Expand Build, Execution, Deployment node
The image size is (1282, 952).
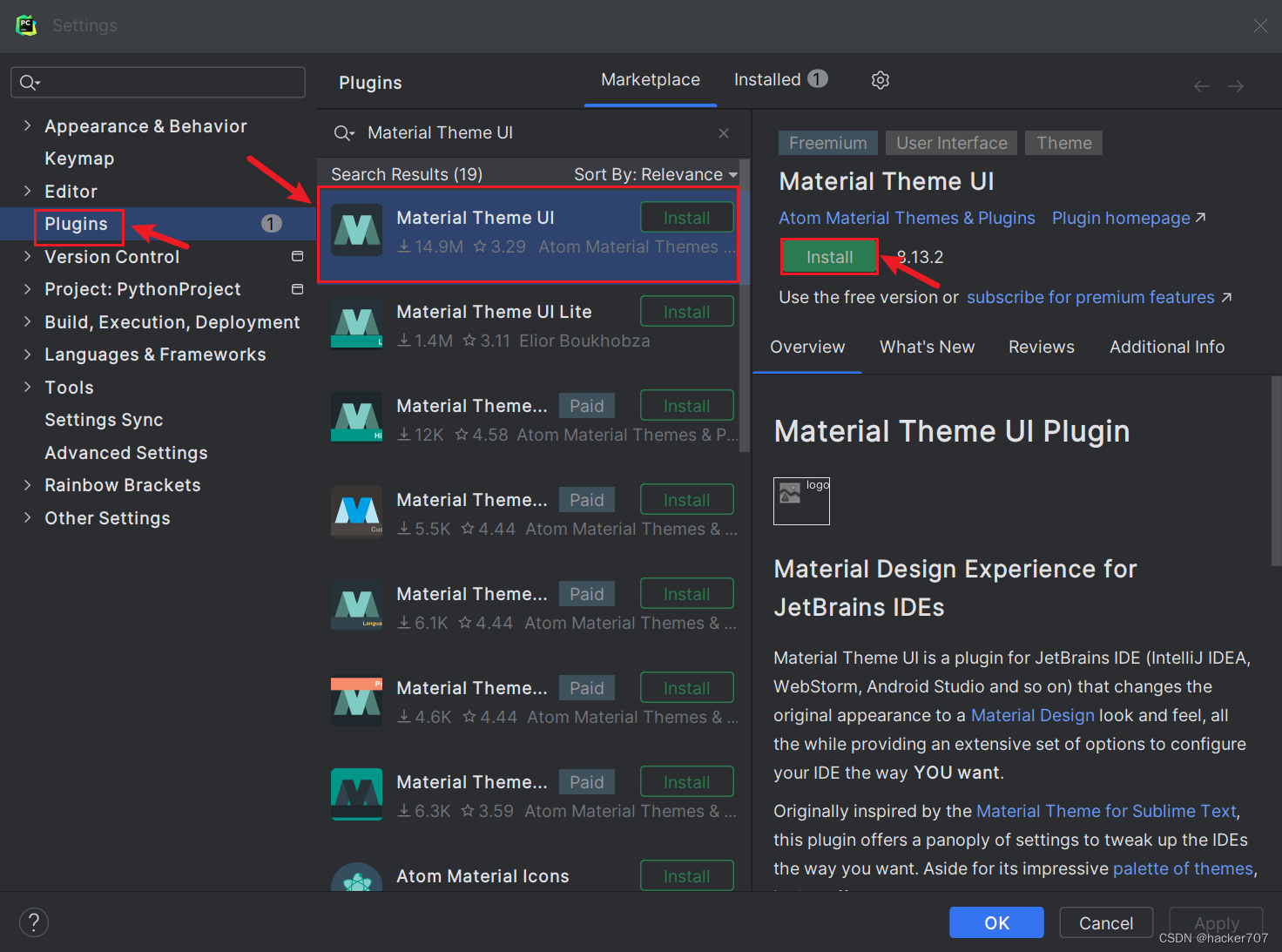pyautogui.click(x=27, y=322)
